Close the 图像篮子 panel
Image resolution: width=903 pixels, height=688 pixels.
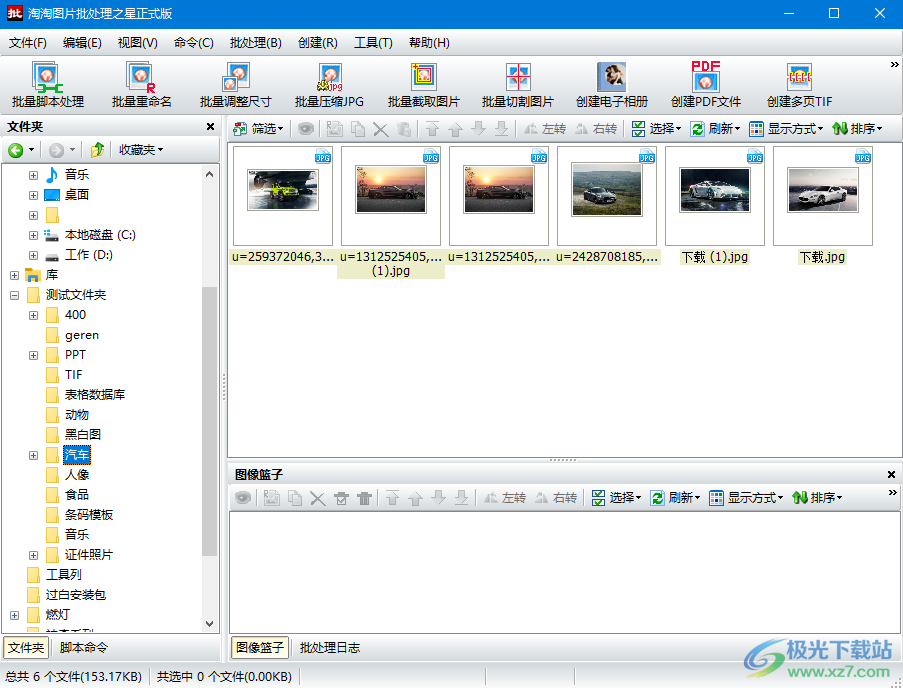891,475
